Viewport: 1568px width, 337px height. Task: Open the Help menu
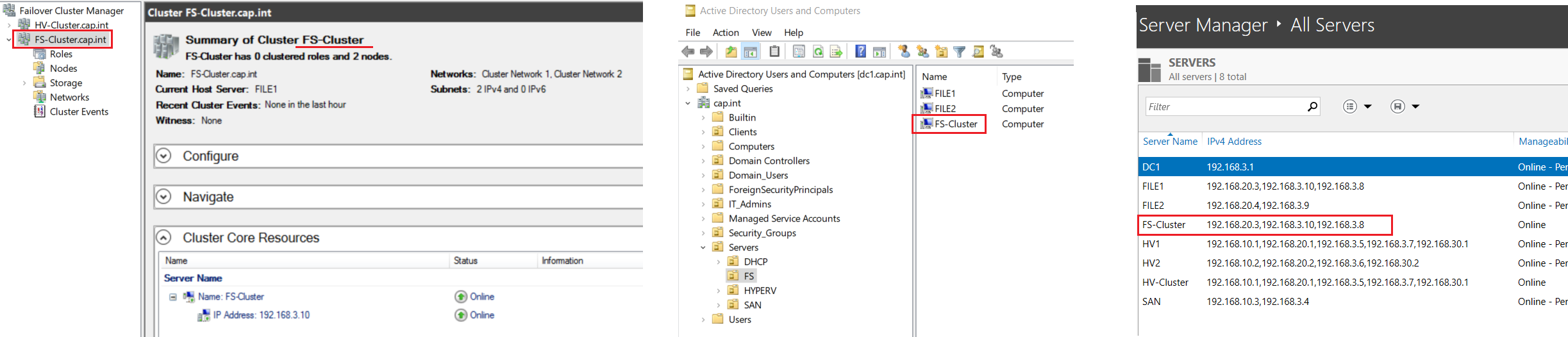coord(794,33)
